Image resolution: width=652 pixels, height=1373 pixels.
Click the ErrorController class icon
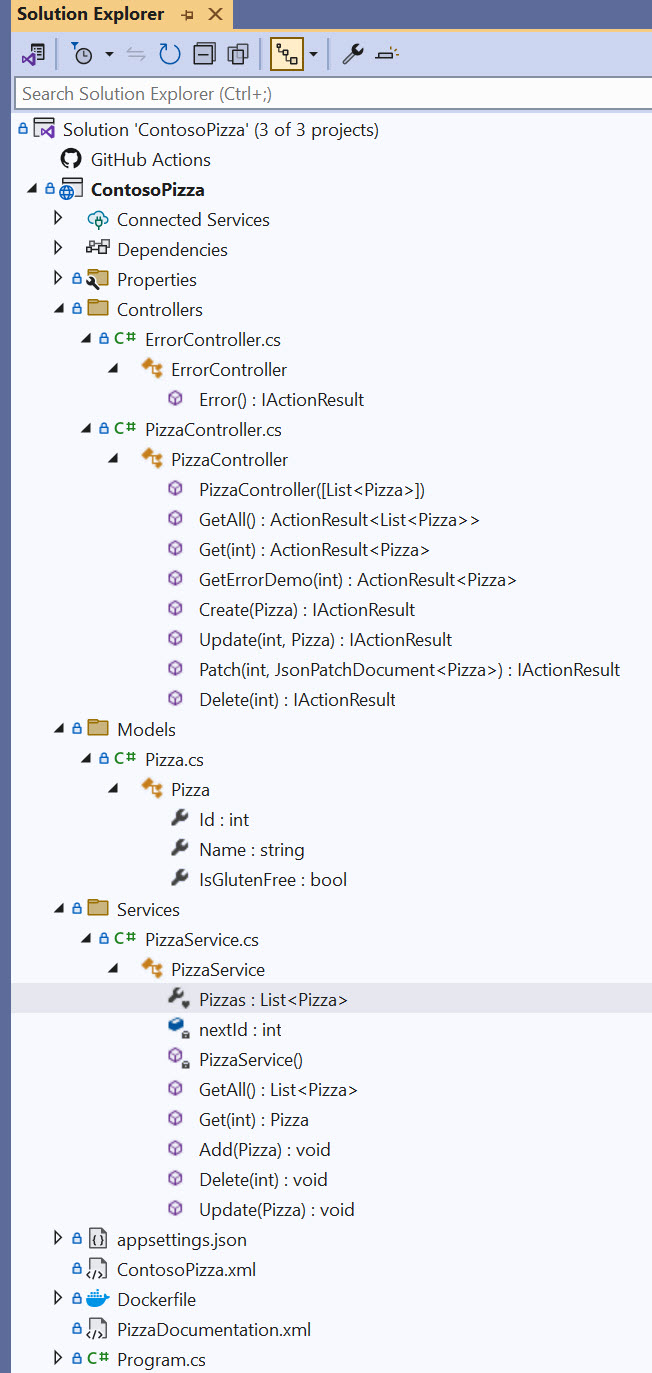(x=152, y=369)
